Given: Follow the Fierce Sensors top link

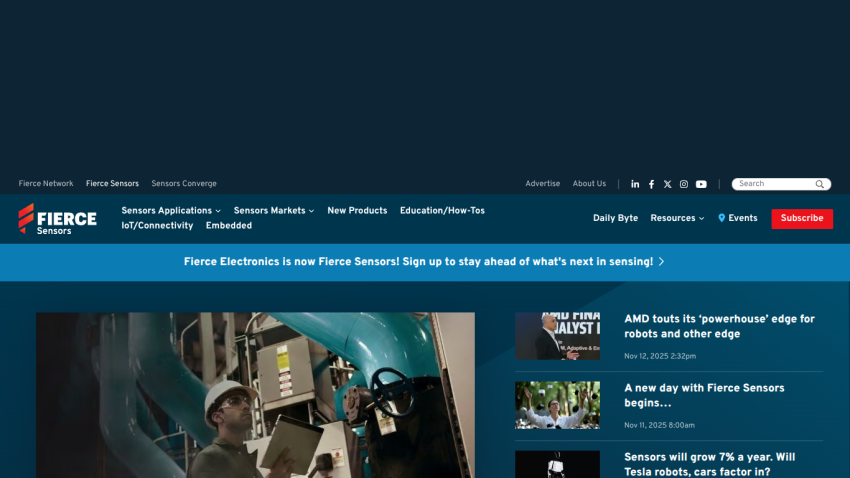Looking at the screenshot, I should click(x=112, y=184).
